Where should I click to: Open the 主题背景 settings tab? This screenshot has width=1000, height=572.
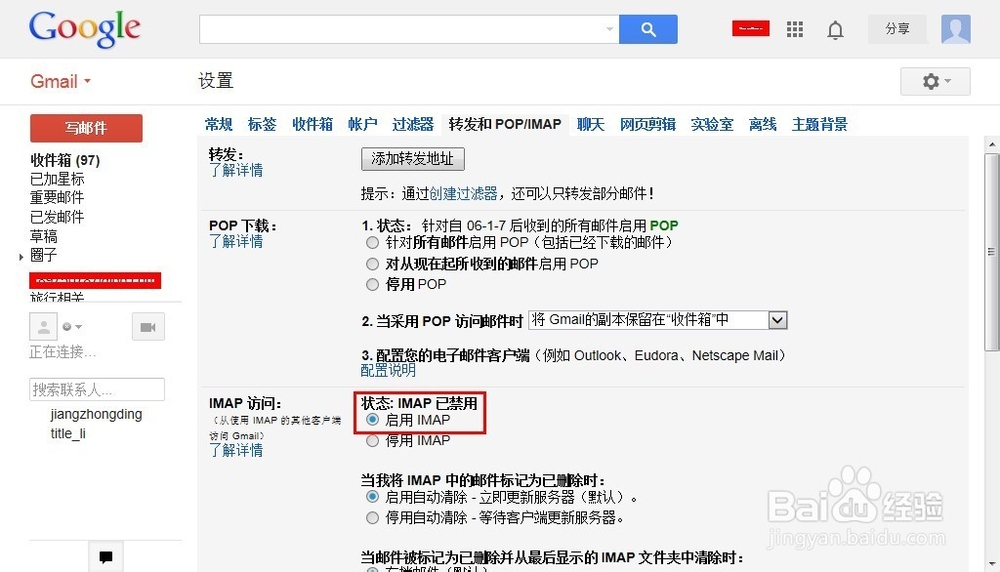pos(820,124)
